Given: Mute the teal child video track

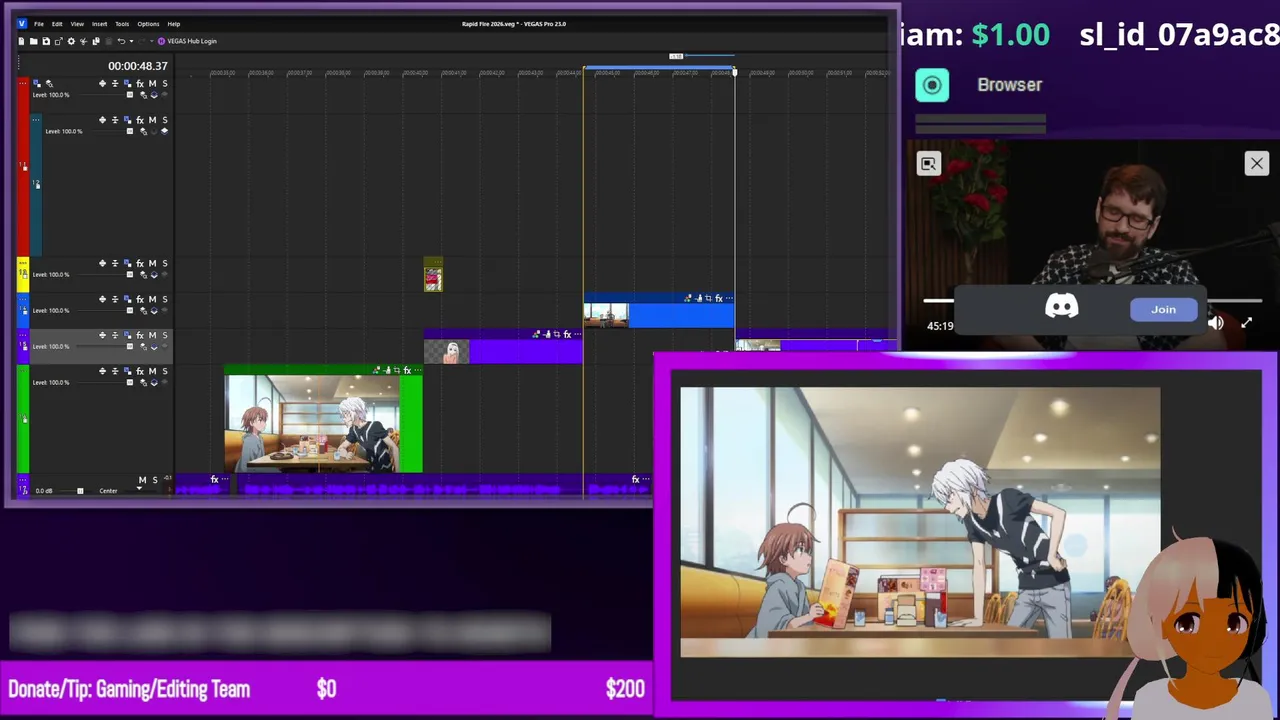Looking at the screenshot, I should [152, 119].
